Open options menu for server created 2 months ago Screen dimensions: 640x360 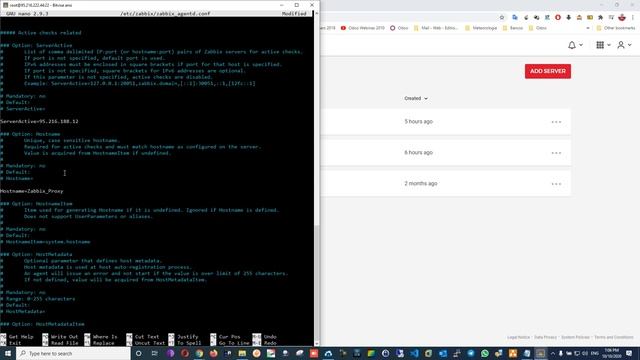click(x=556, y=184)
